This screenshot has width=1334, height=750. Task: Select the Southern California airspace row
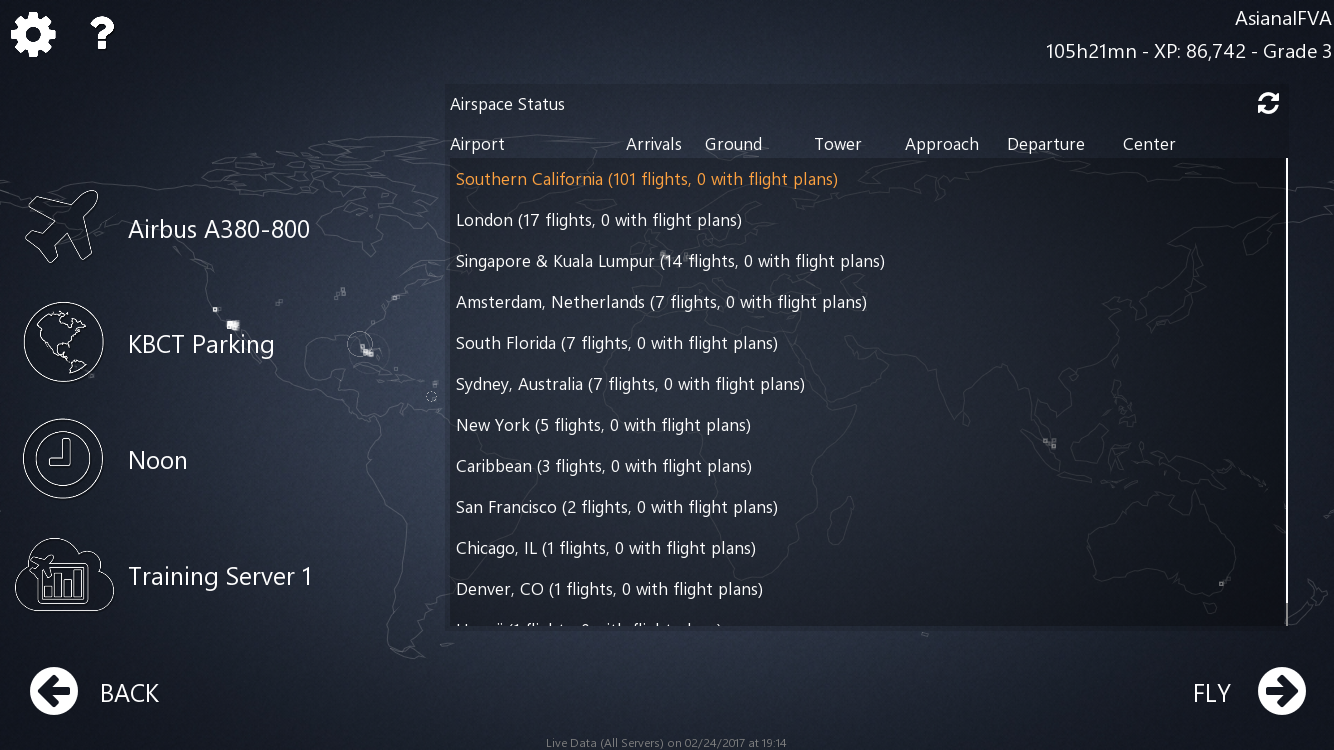(866, 179)
